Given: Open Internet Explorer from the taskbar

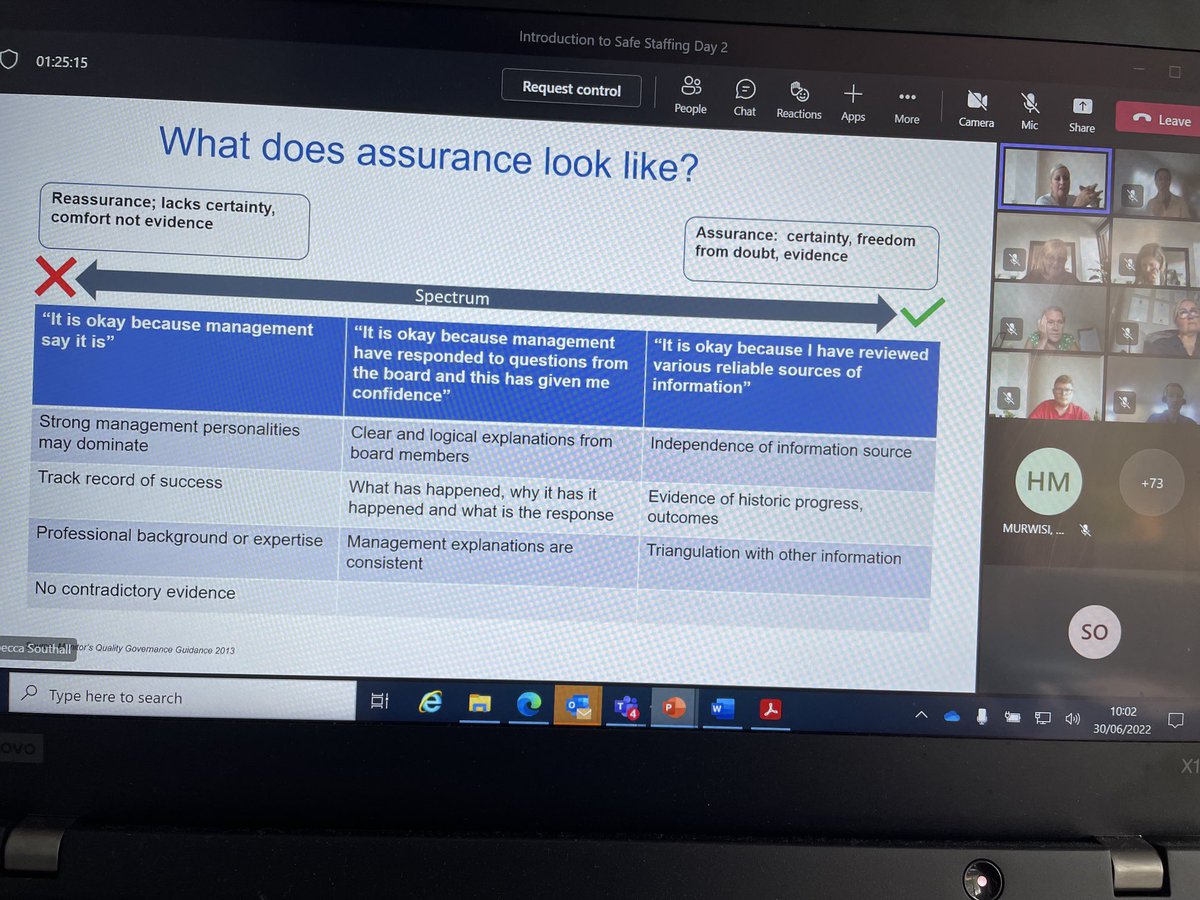Looking at the screenshot, I should pos(430,703).
